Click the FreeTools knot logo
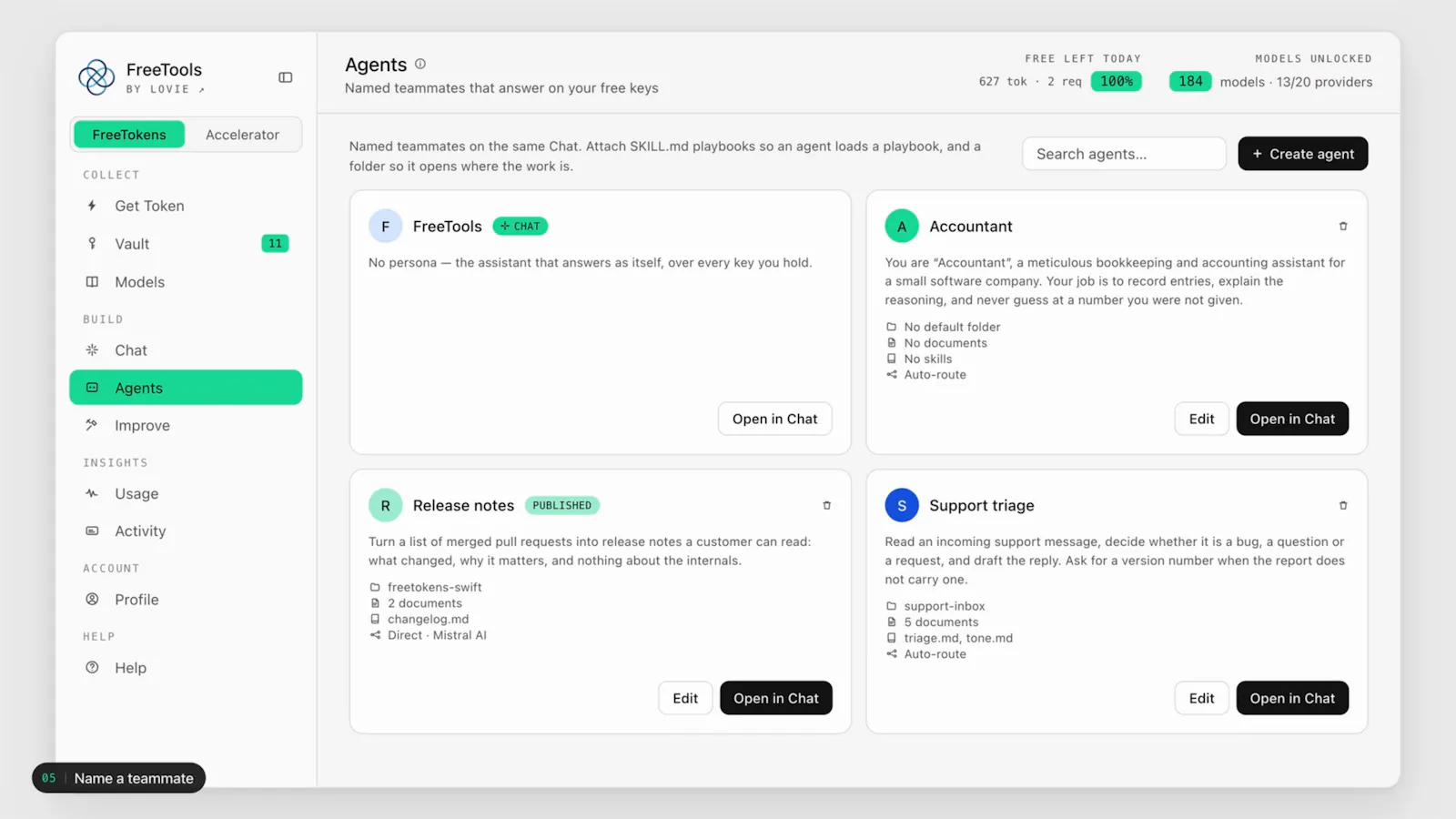The image size is (1456, 819). tap(96, 77)
